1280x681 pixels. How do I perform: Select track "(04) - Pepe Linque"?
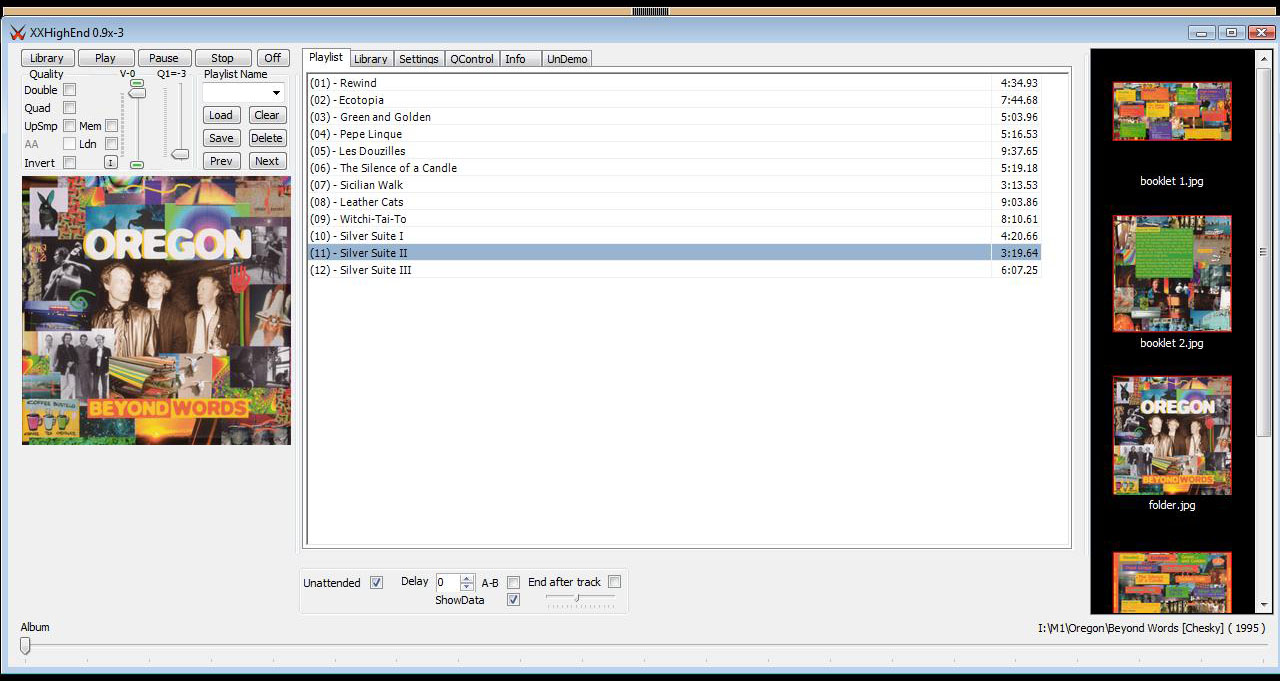(674, 134)
